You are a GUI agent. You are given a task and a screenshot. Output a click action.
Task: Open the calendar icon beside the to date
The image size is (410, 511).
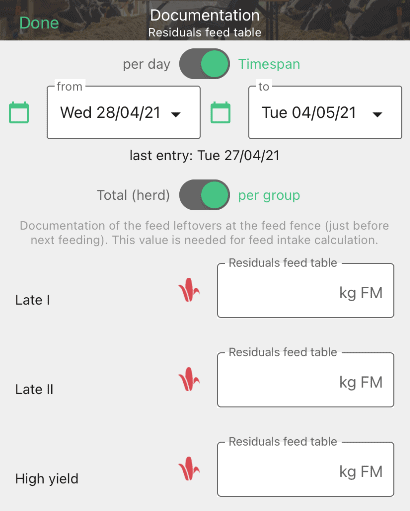[x=221, y=113]
